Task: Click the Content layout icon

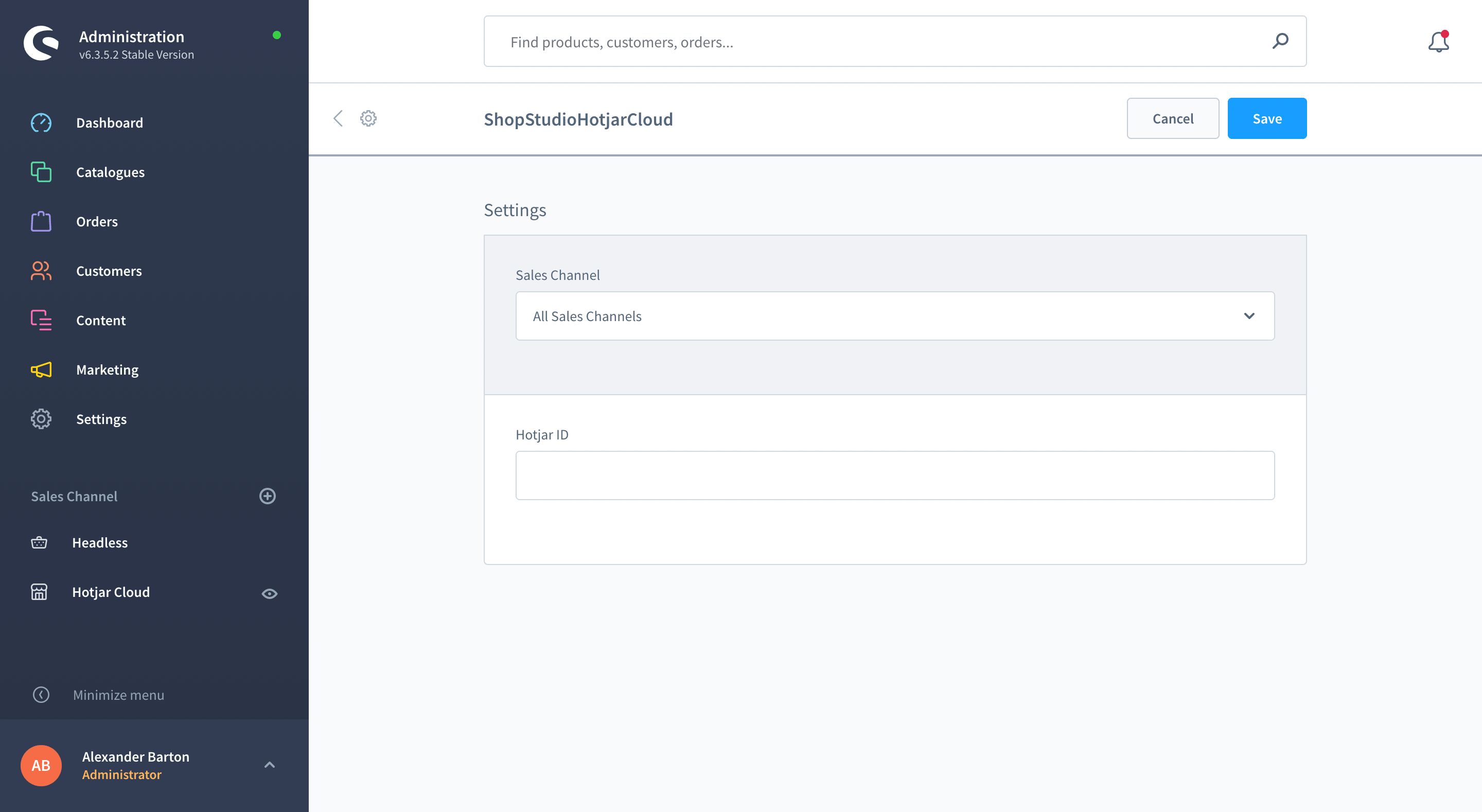Action: 41,321
